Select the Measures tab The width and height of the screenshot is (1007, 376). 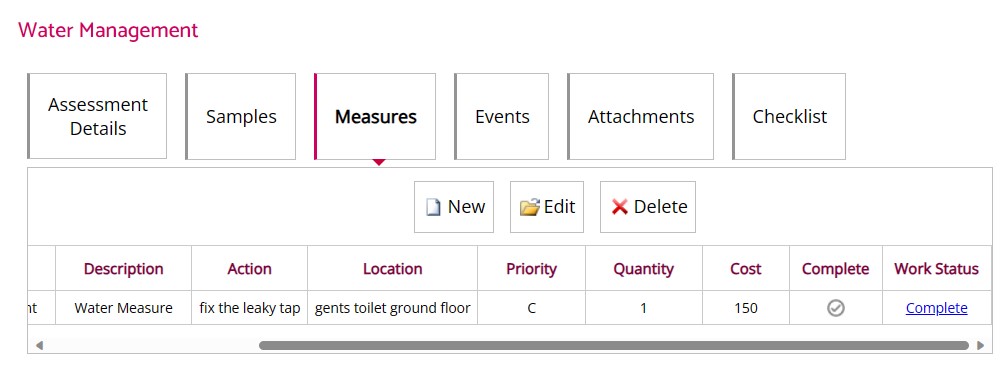tap(375, 116)
